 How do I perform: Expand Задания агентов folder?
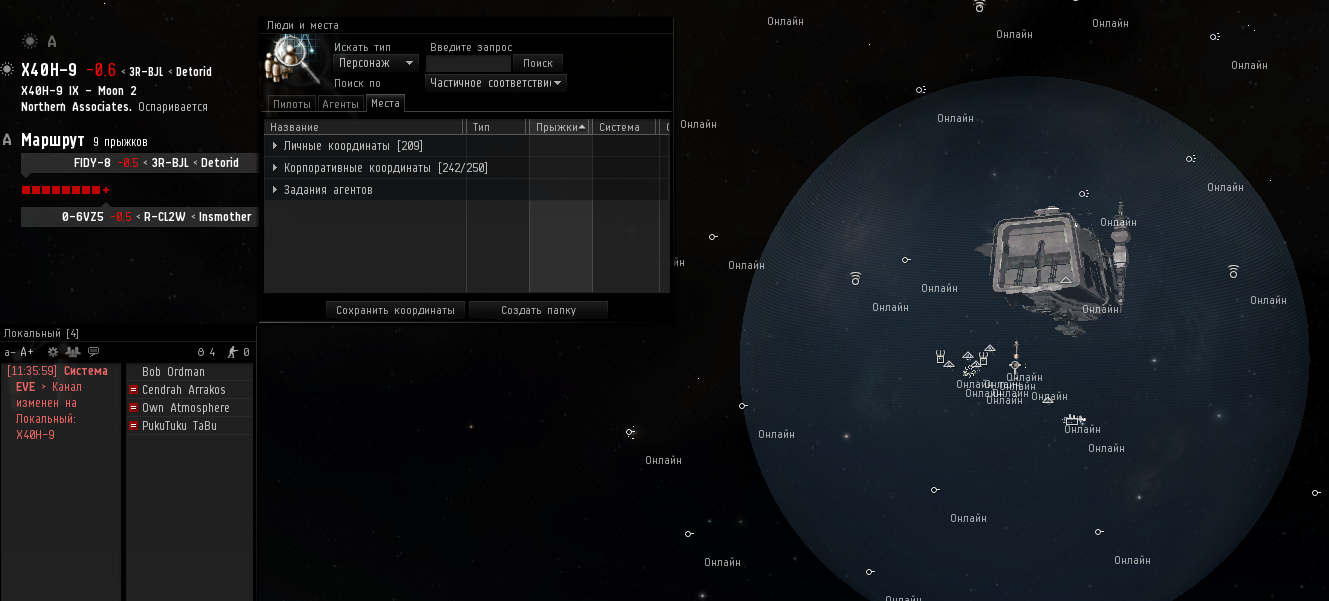275,190
